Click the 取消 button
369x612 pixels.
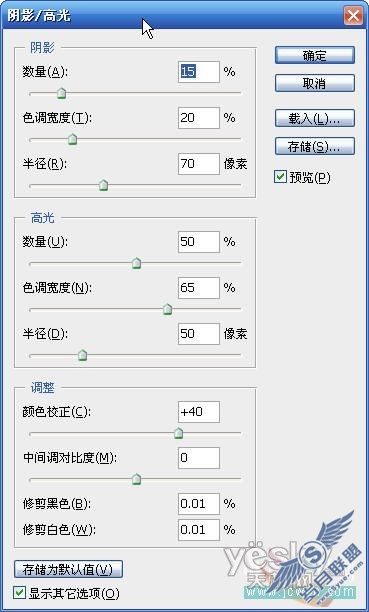pos(315,83)
